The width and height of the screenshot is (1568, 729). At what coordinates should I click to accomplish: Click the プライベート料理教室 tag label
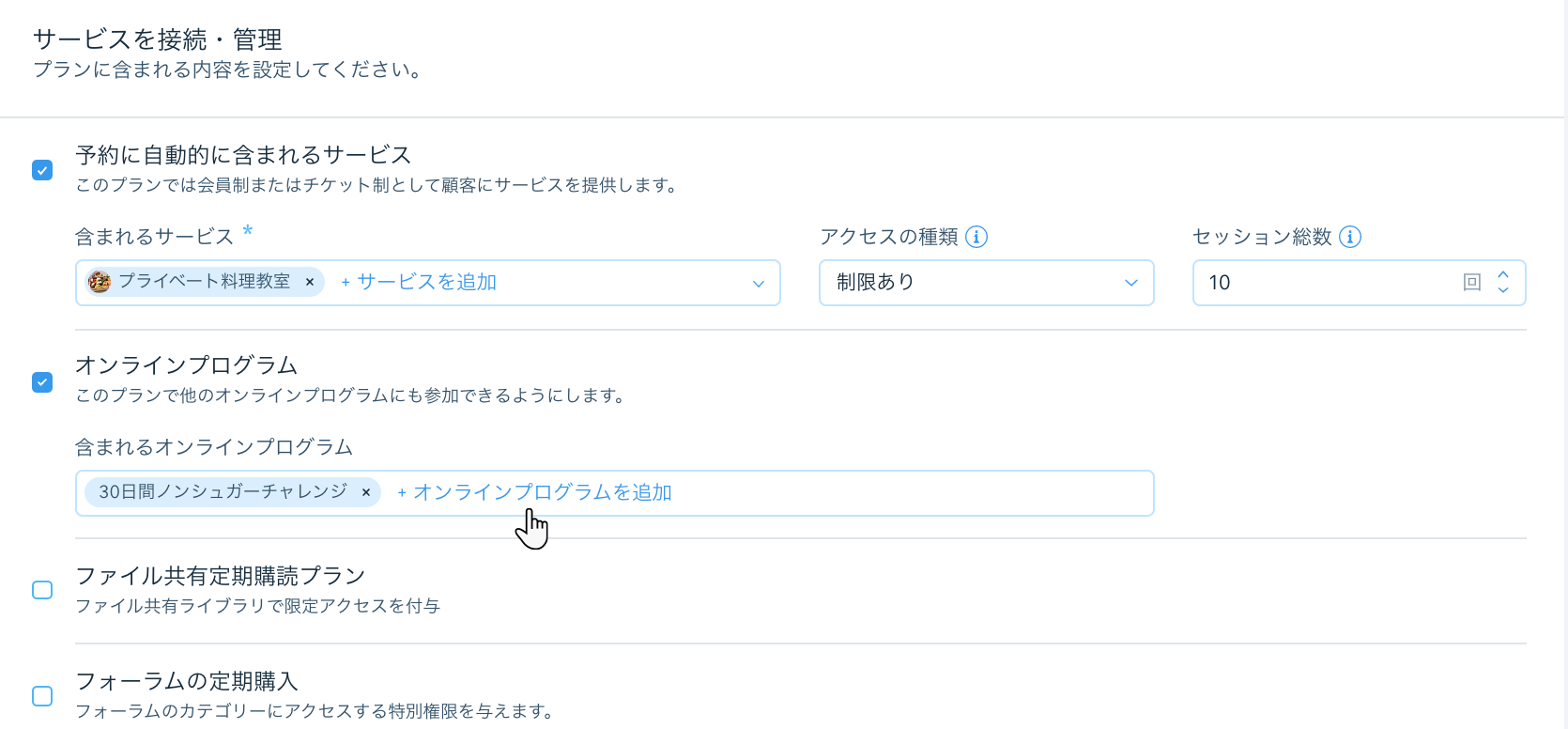click(x=204, y=282)
